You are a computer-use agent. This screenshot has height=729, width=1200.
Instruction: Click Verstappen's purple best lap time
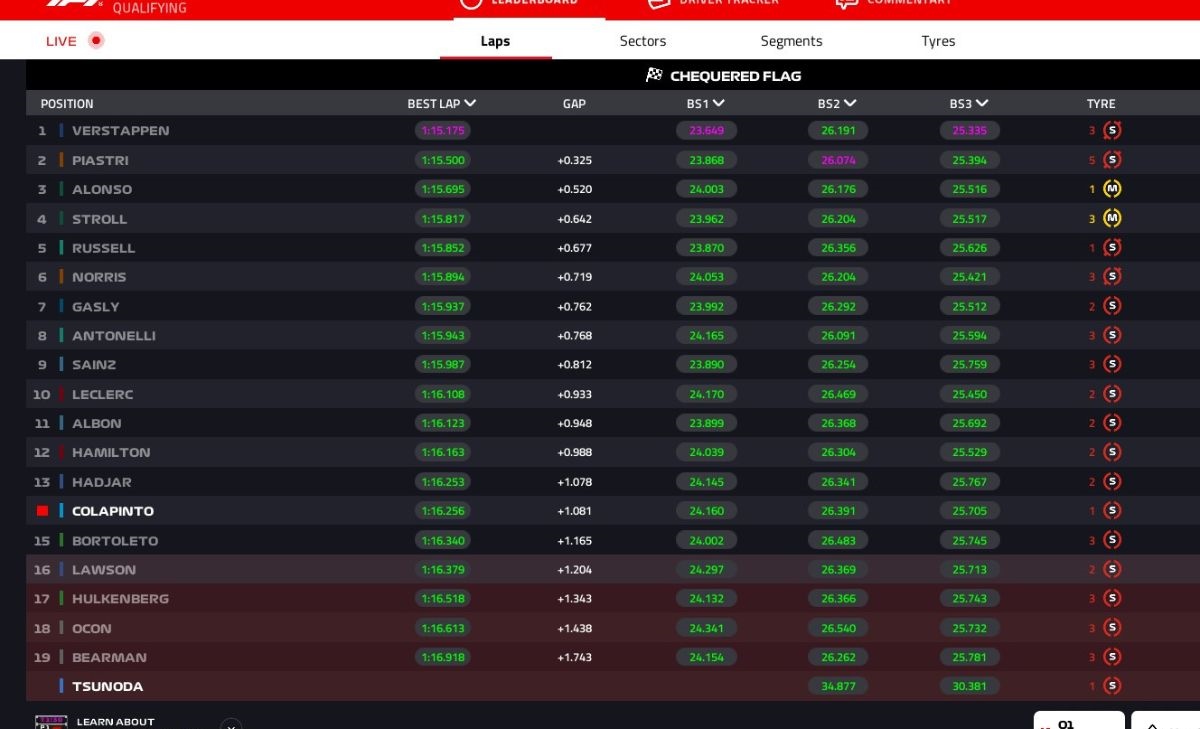[442, 131]
